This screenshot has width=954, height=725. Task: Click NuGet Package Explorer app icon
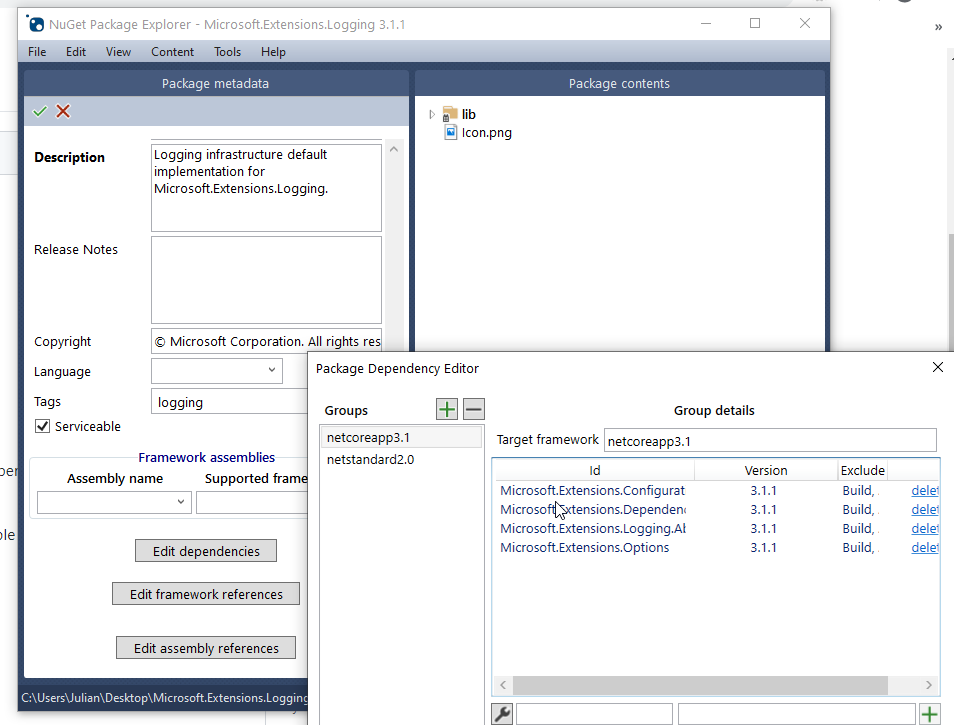pos(36,24)
